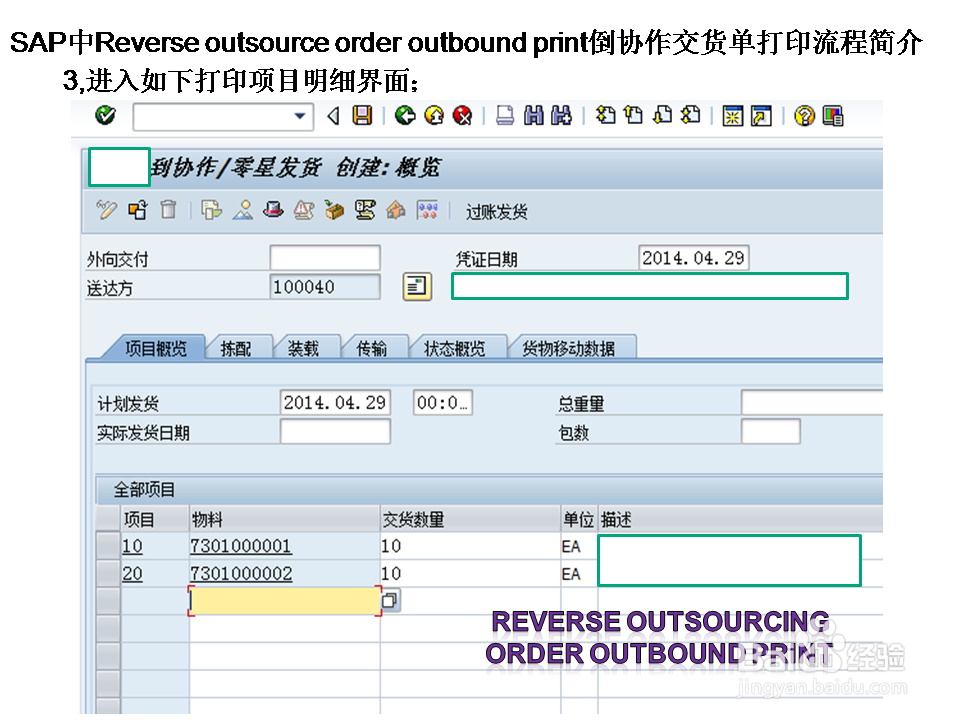Select row selector for item 10
Screen dimensions: 960x720
pyautogui.click(x=108, y=546)
